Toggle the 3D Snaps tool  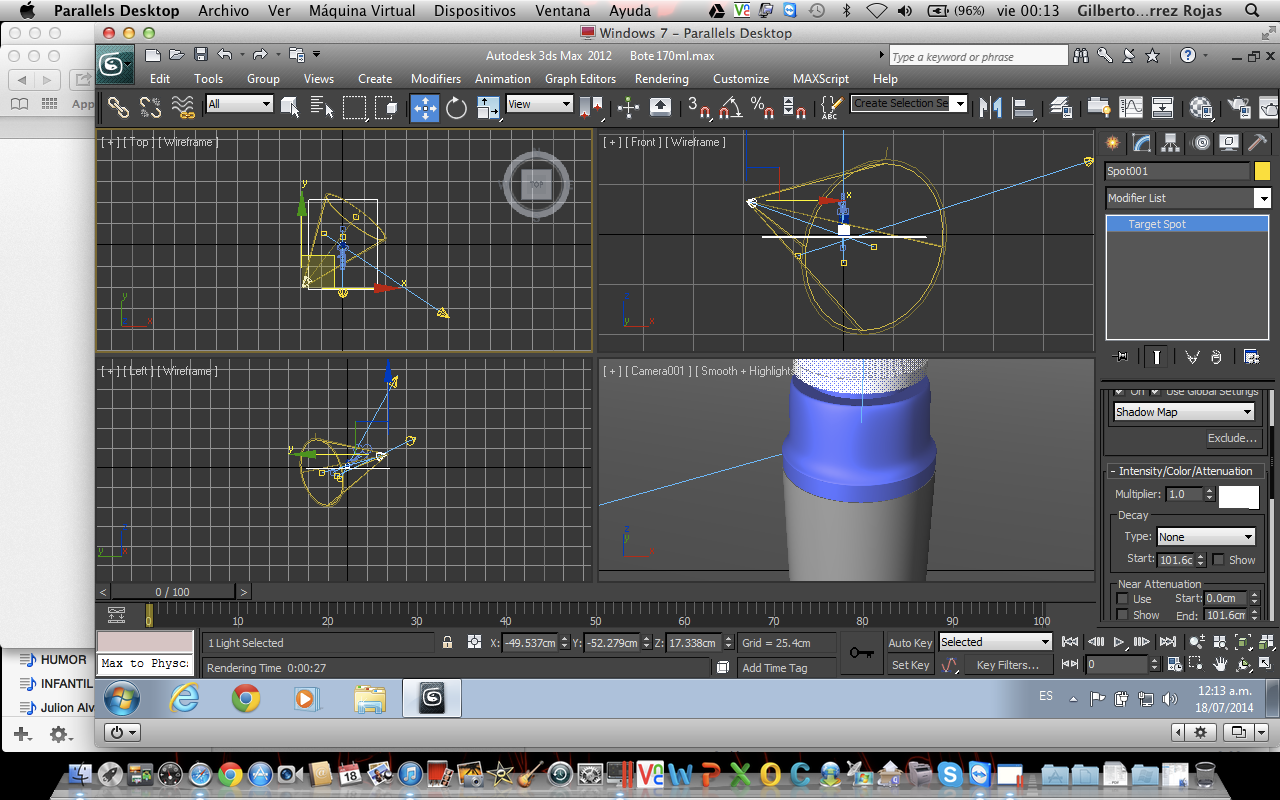click(x=699, y=107)
